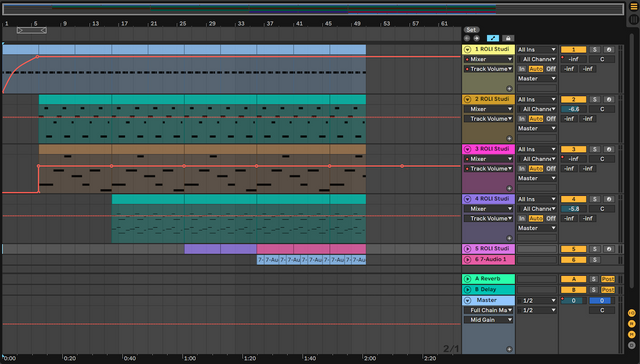Open Master cue out 1/2 dropdown
The width and height of the screenshot is (640, 364).
[537, 300]
